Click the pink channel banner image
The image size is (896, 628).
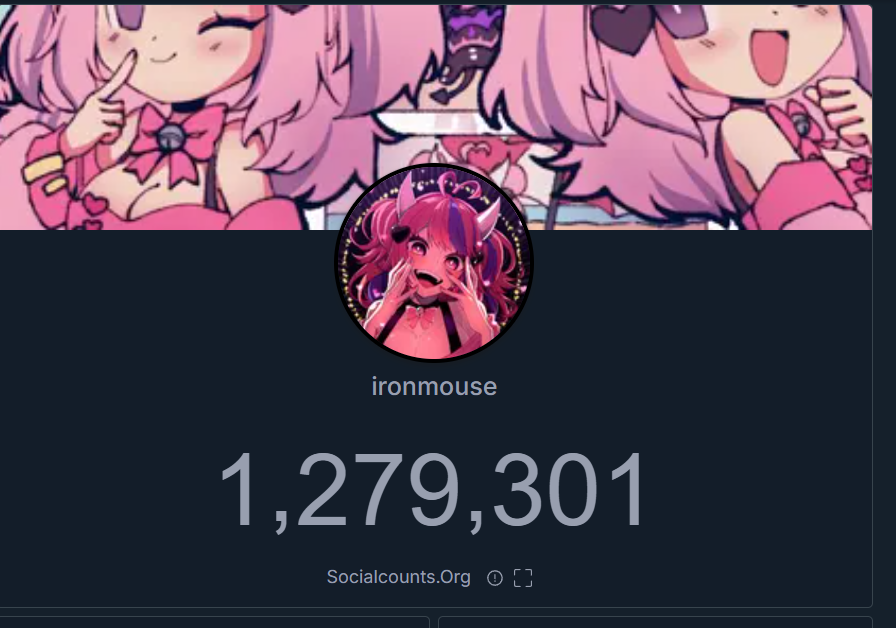tap(435, 117)
